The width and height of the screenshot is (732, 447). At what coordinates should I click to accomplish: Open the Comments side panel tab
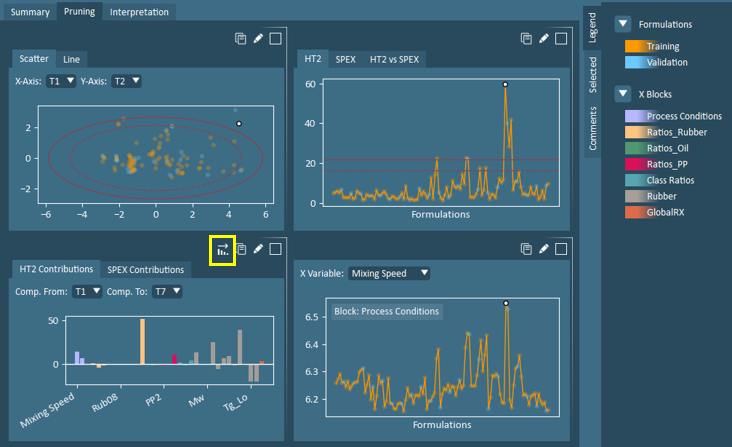[x=593, y=129]
